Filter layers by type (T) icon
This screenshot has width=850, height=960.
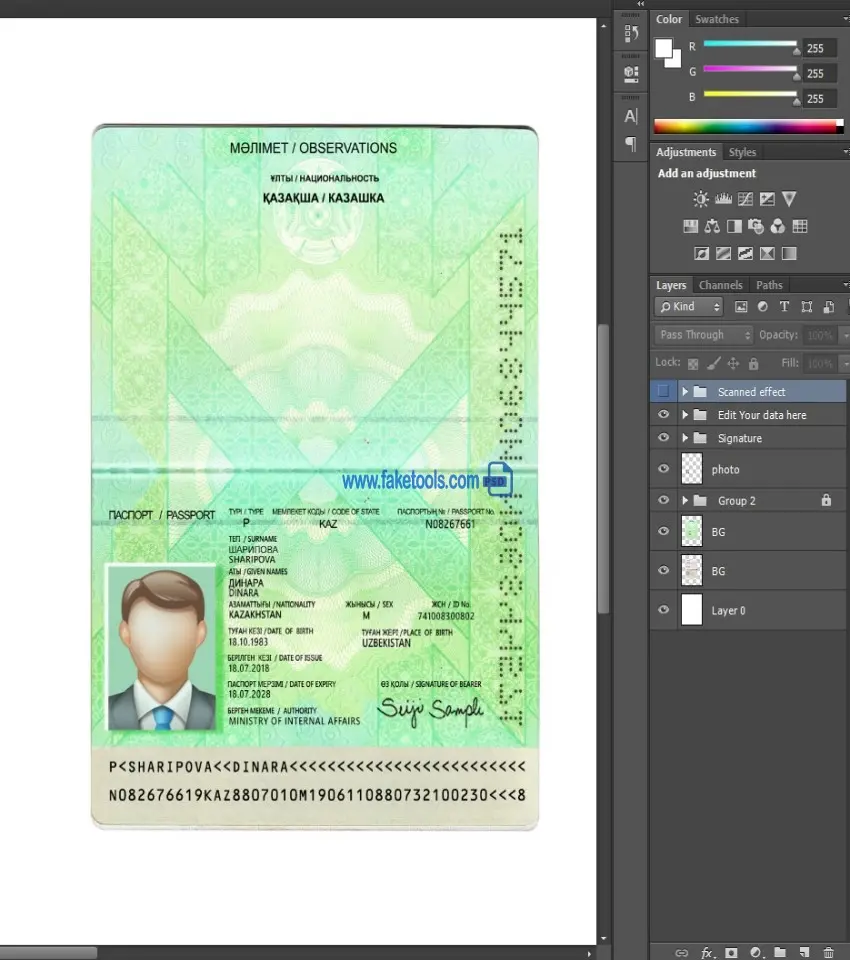(x=784, y=307)
